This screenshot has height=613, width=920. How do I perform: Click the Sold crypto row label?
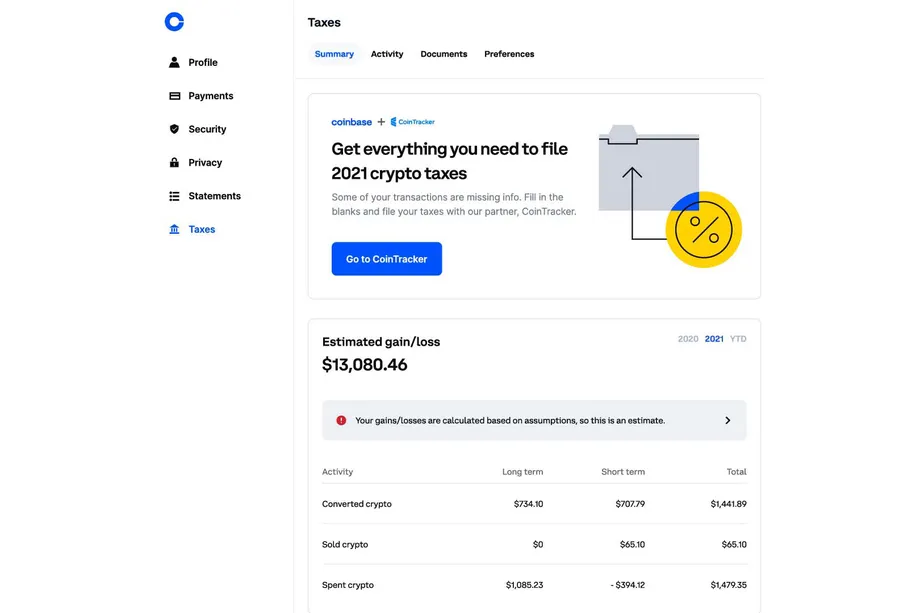click(345, 544)
